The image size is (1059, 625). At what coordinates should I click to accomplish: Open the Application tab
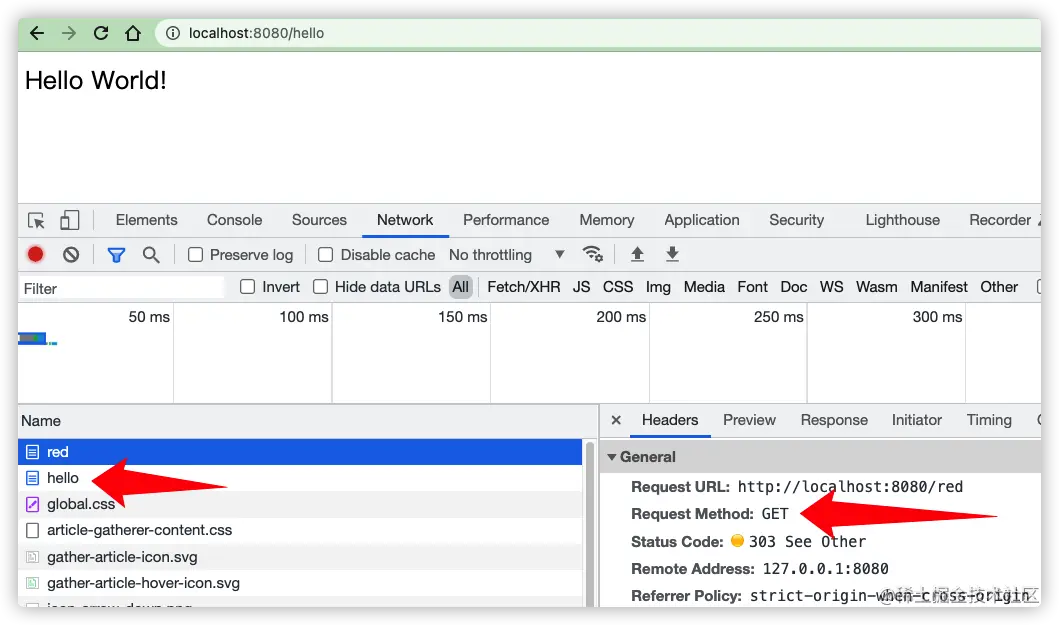tap(702, 220)
